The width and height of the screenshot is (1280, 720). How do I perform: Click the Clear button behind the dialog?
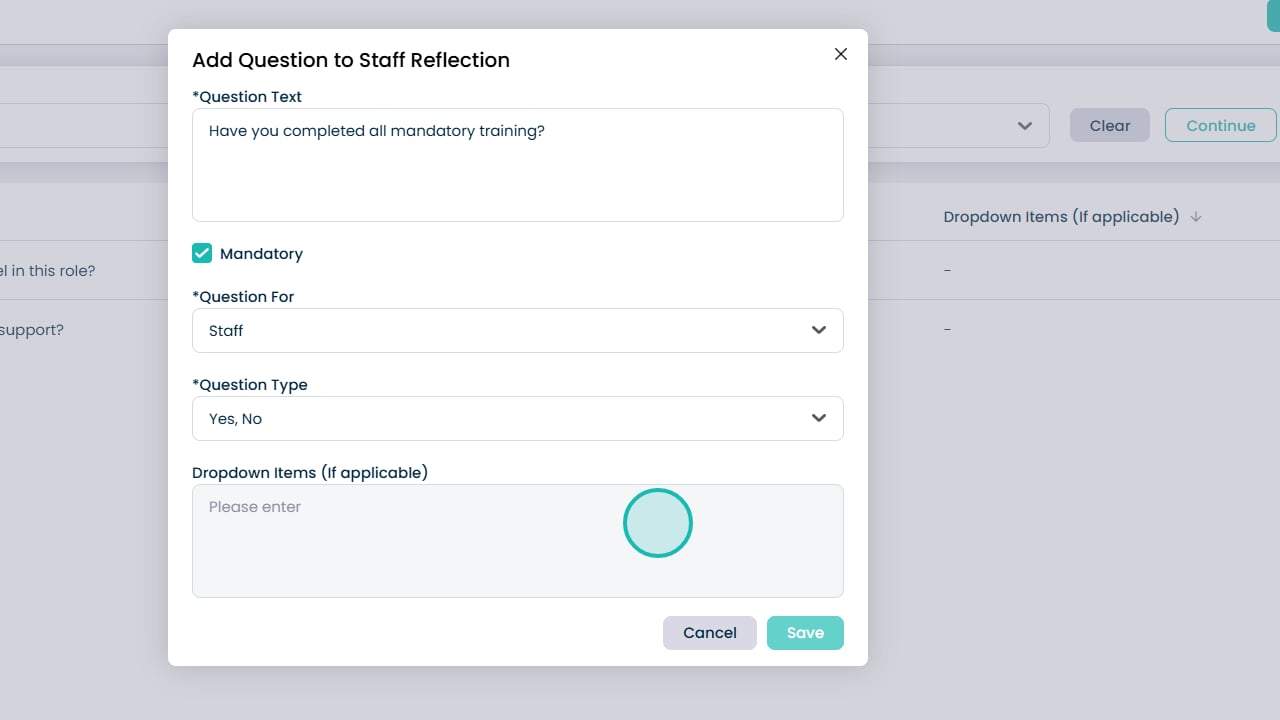click(1109, 126)
